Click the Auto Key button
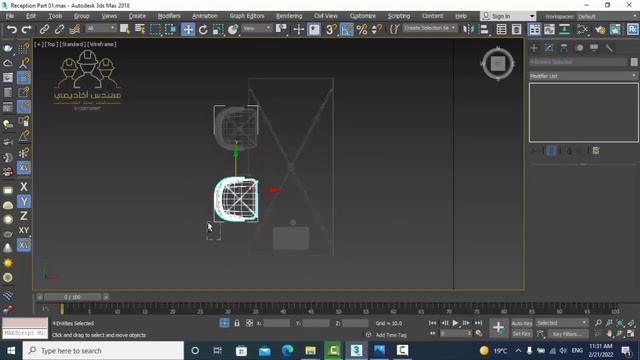 [522, 323]
